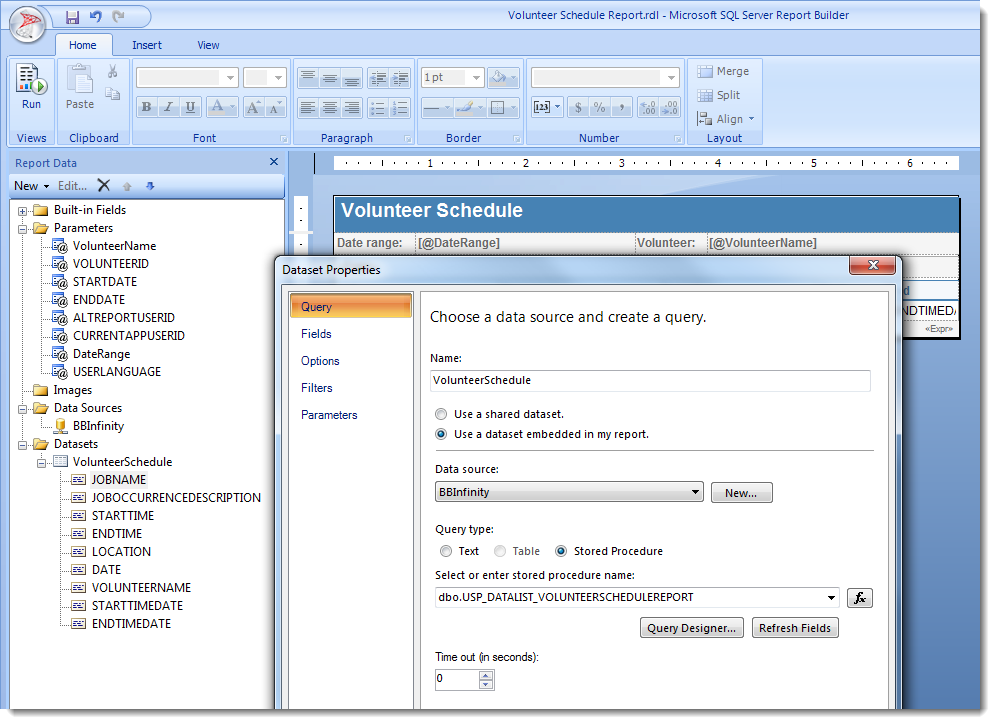This screenshot has height=724, width=995.
Task: Click the Refresh Fields button
Action: (x=795, y=628)
